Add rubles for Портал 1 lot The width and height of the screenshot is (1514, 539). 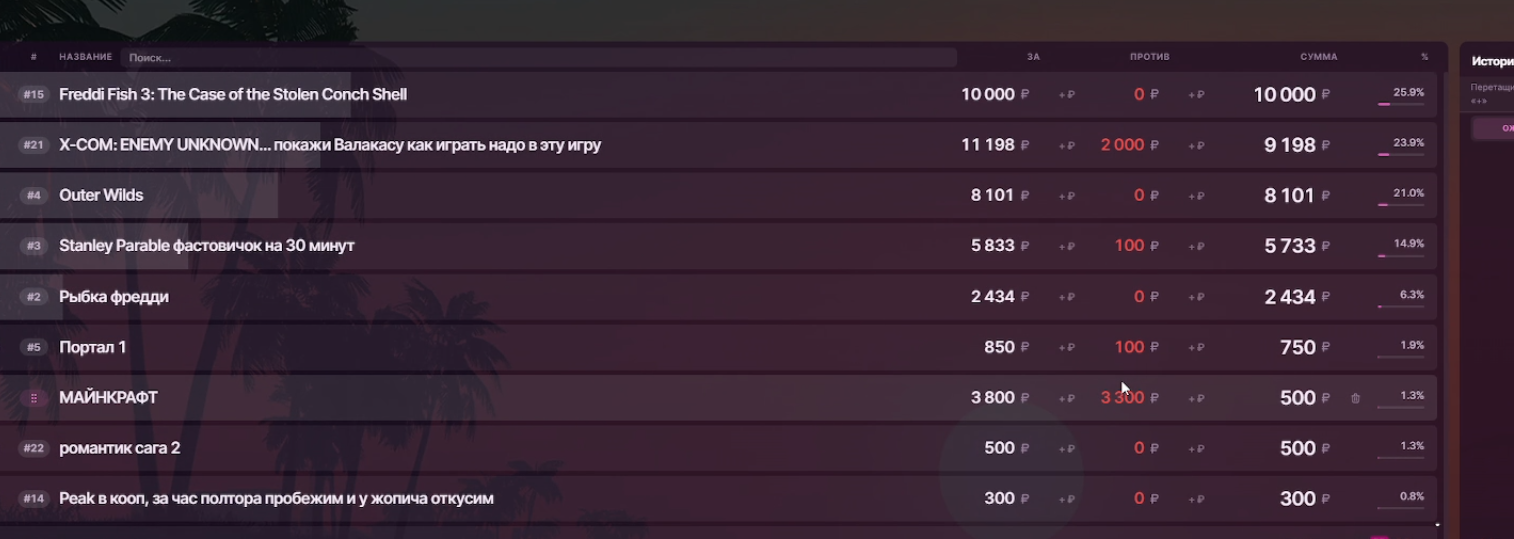(x=1066, y=348)
